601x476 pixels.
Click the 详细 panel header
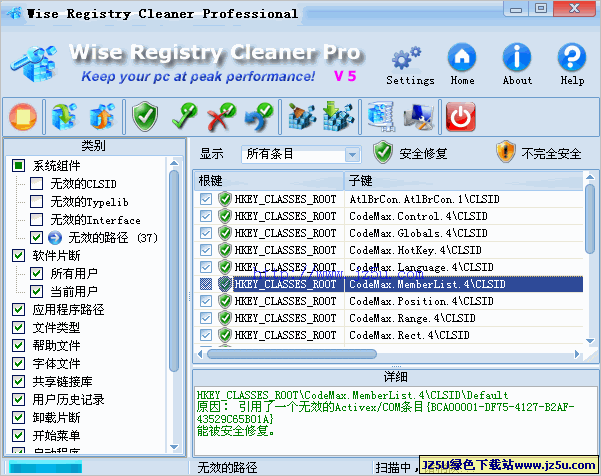click(395, 377)
